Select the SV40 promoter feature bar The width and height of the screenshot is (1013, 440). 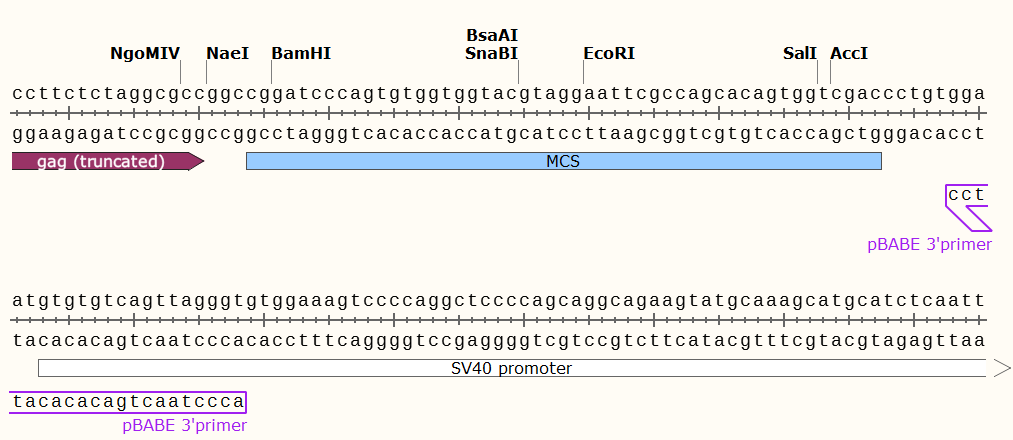coord(511,369)
